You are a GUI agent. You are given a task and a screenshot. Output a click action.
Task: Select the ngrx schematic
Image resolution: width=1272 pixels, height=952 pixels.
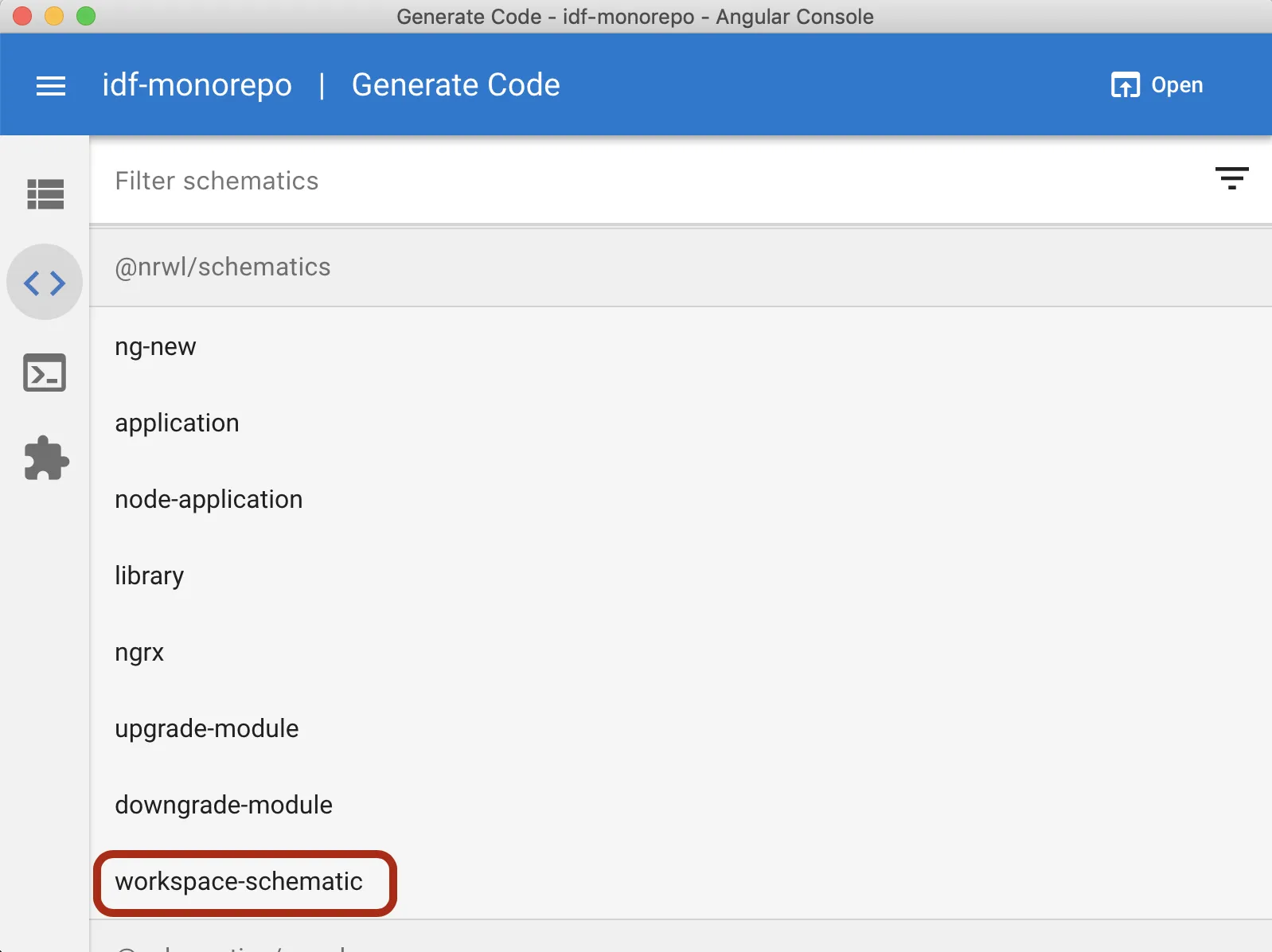click(139, 653)
